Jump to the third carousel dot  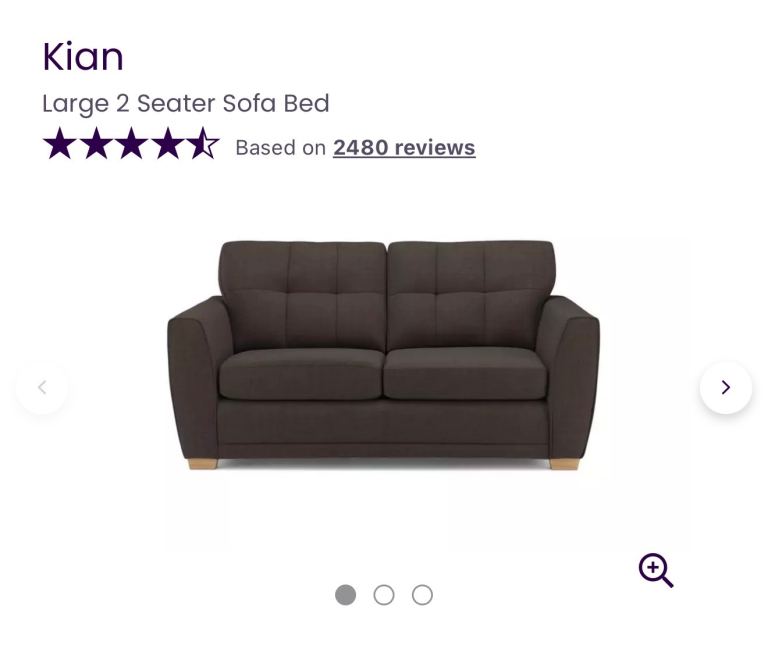[422, 595]
